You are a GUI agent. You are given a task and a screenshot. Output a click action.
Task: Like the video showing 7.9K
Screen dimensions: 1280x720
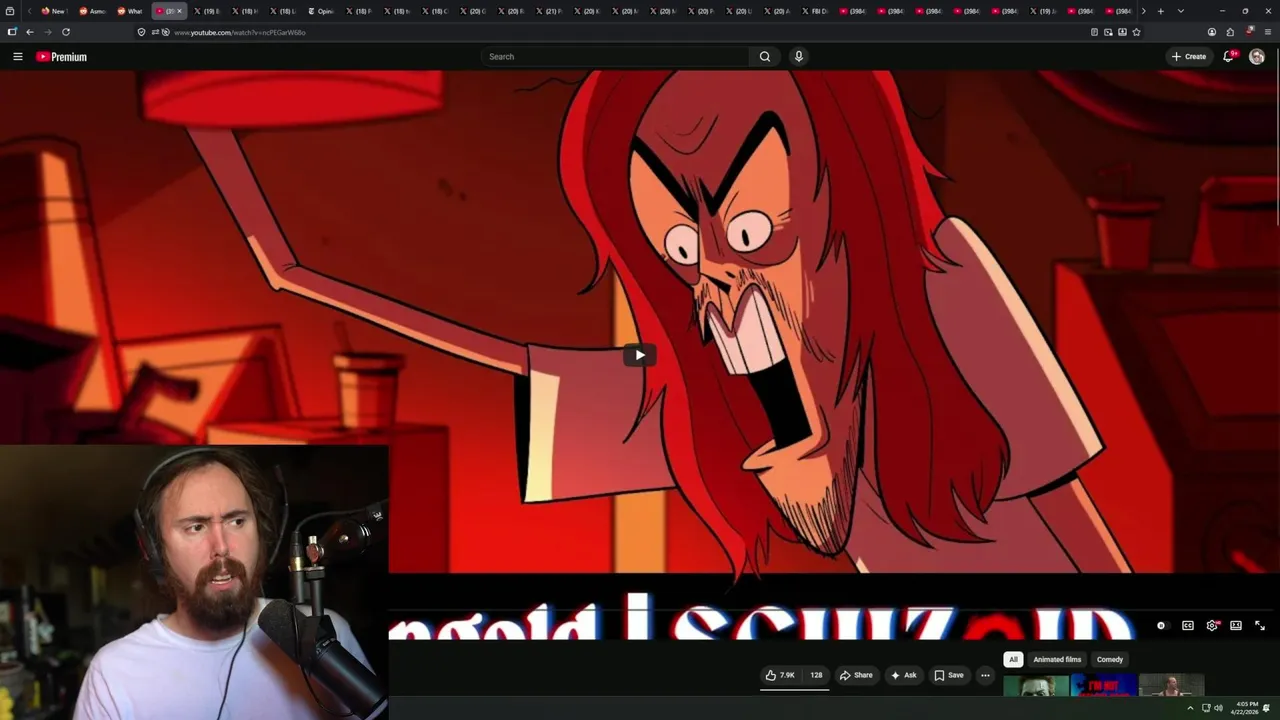(780, 675)
